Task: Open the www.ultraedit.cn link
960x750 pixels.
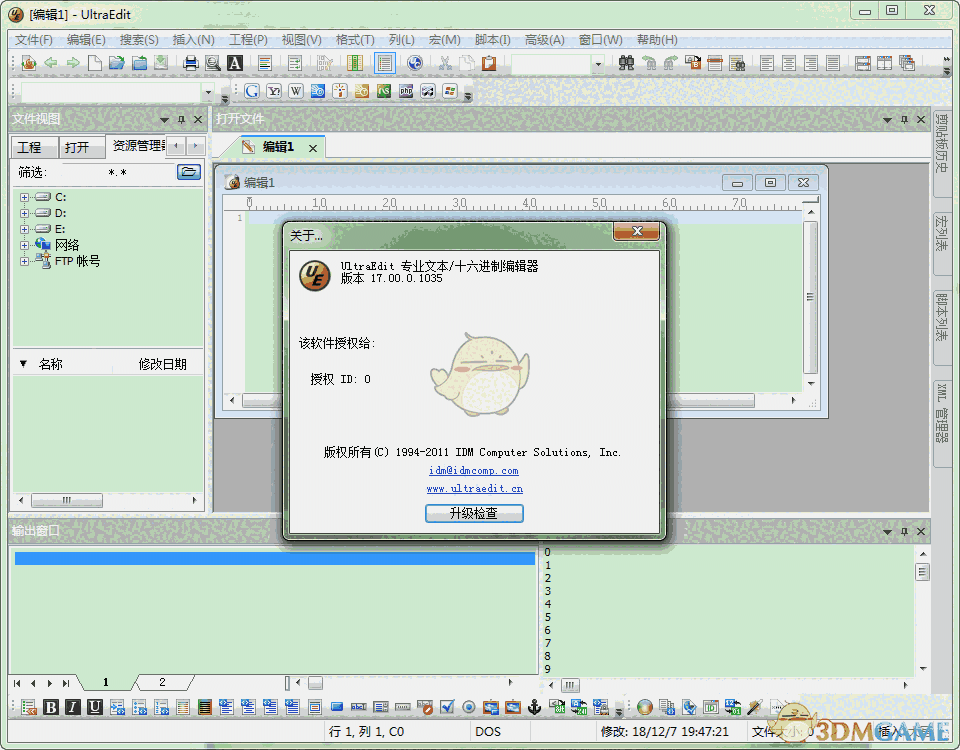Action: tap(473, 489)
